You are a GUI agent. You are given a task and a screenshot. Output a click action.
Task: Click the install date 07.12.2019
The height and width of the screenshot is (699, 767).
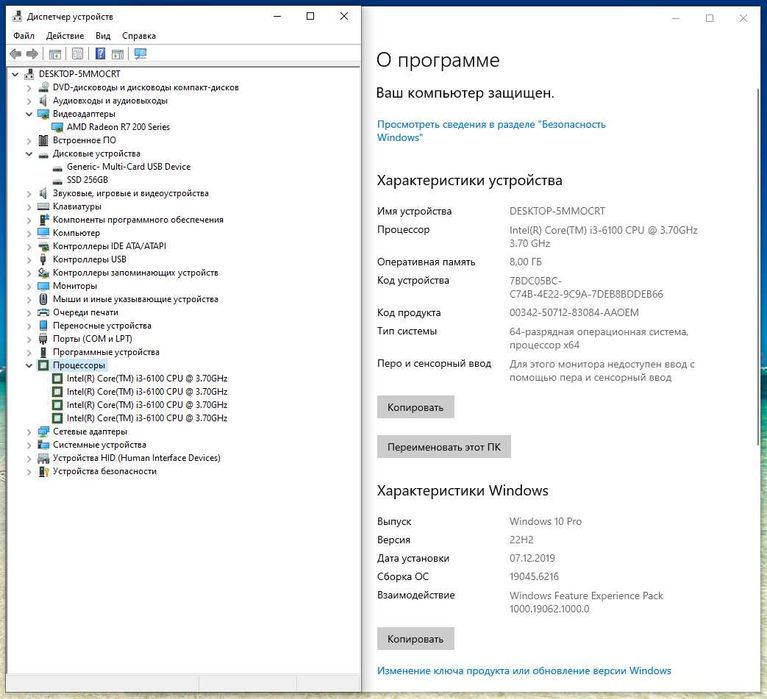coord(532,558)
